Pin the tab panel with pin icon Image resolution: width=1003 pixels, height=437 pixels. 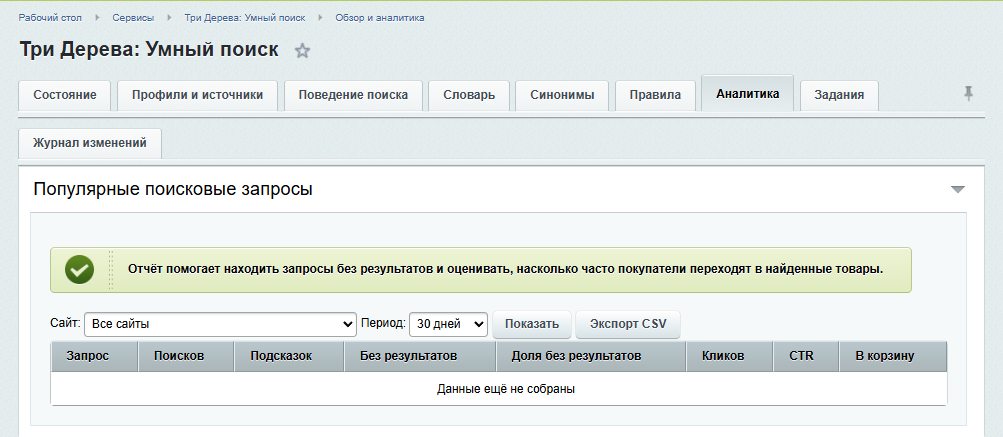pos(968,94)
